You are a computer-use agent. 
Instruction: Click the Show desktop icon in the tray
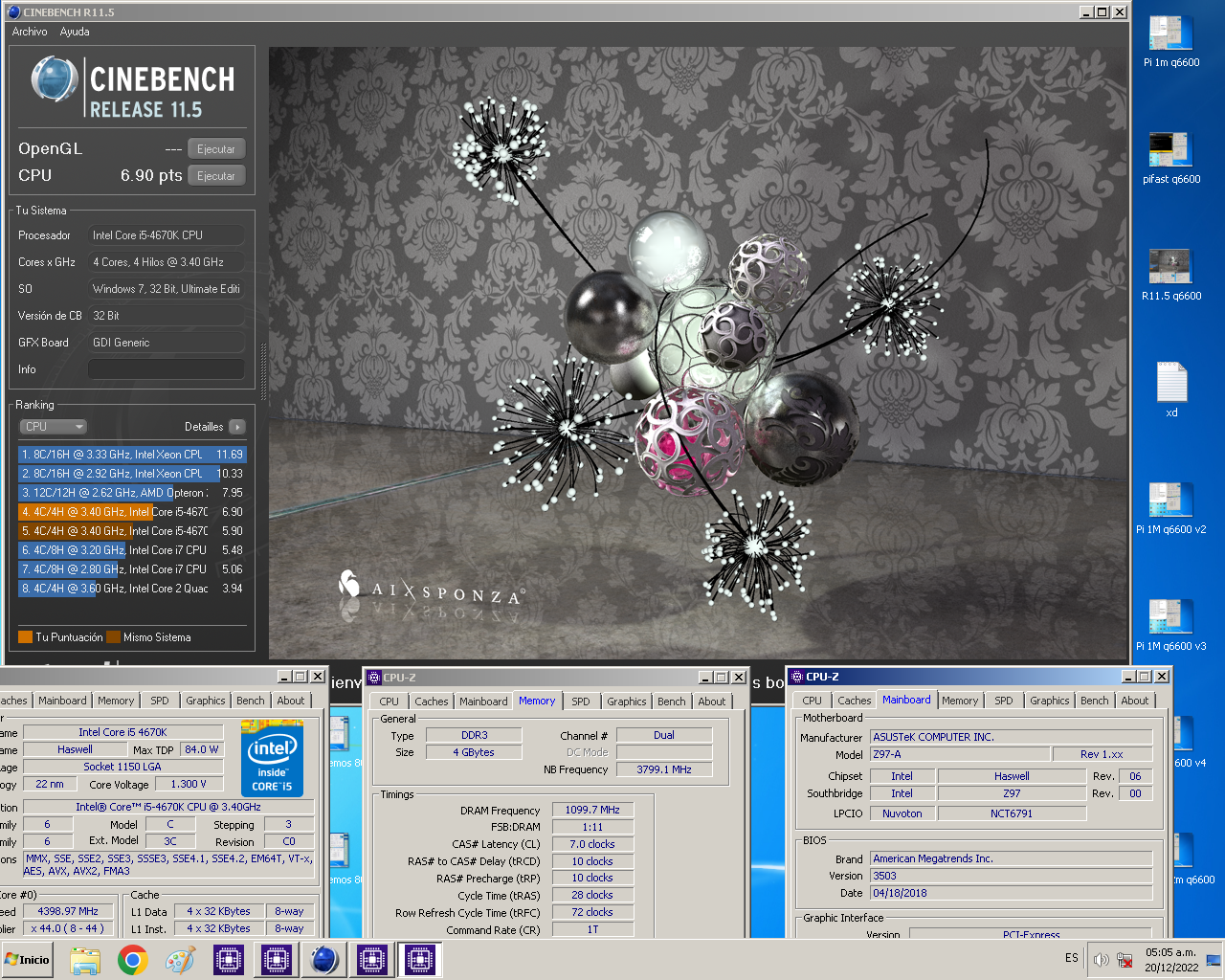pos(1214,959)
